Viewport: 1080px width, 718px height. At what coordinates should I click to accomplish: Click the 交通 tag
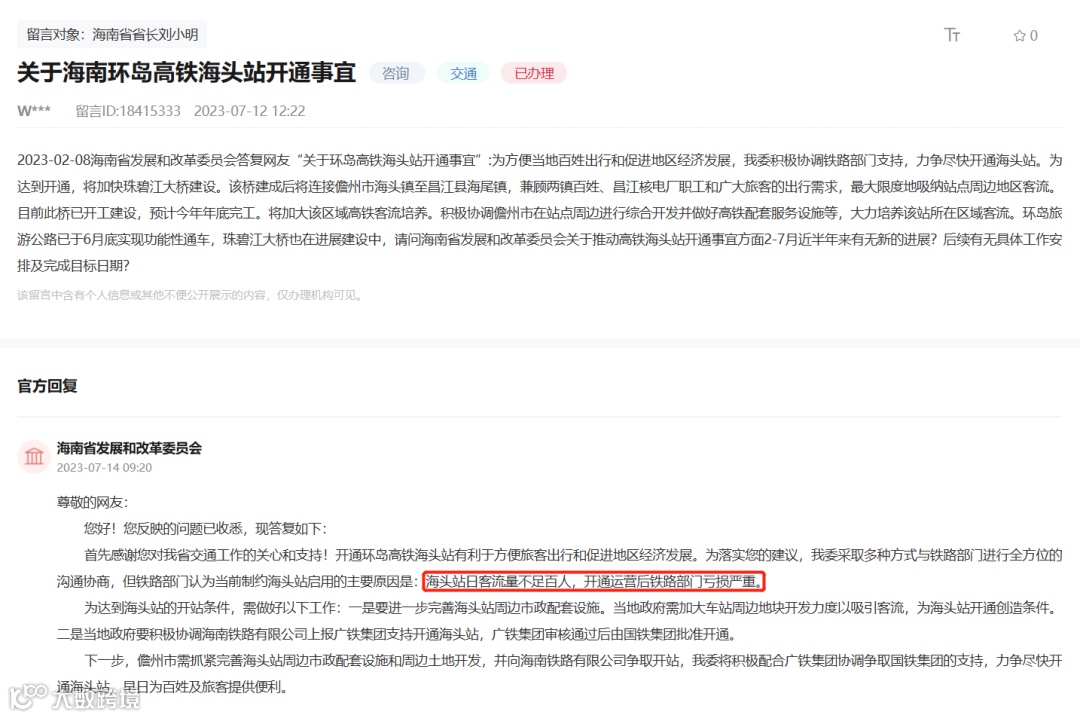click(x=464, y=73)
